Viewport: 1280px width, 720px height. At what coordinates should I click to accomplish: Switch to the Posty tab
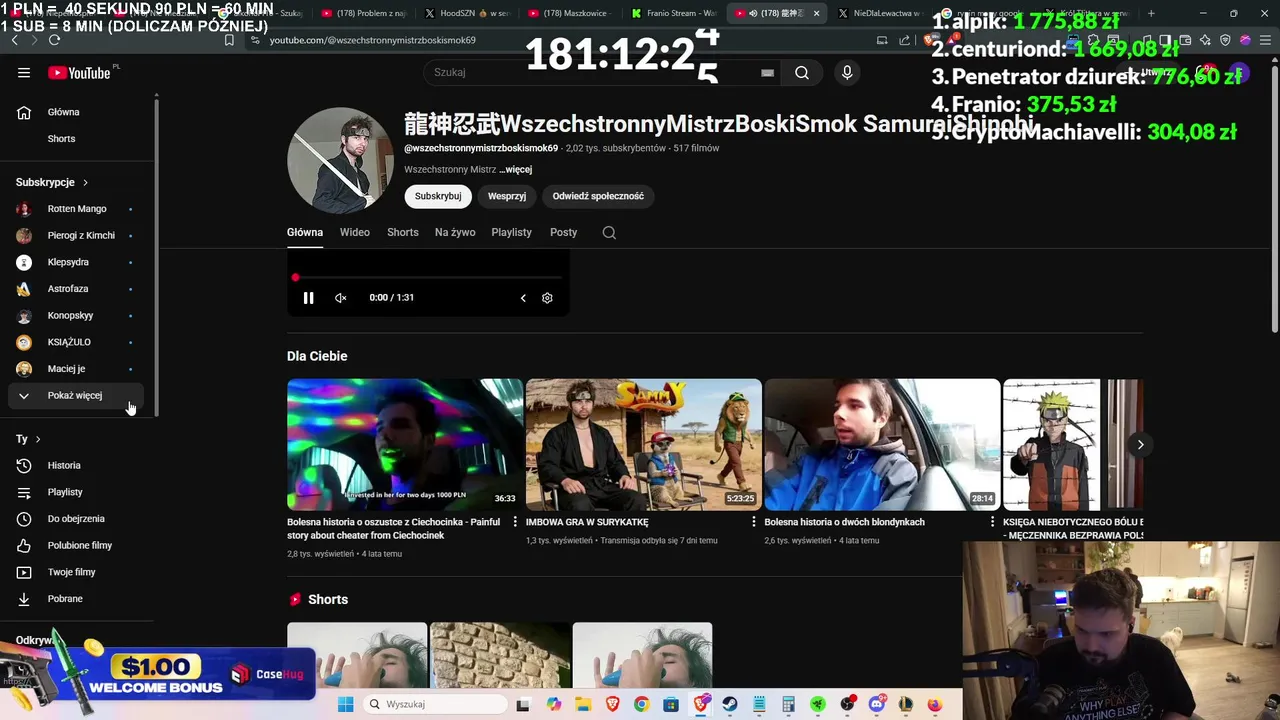point(564,232)
